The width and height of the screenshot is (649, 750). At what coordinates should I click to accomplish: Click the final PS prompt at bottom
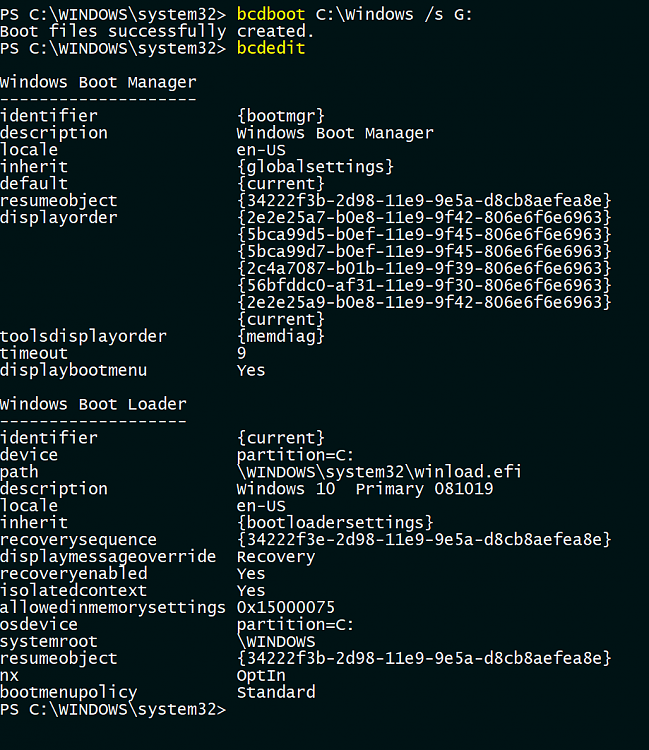(113, 709)
